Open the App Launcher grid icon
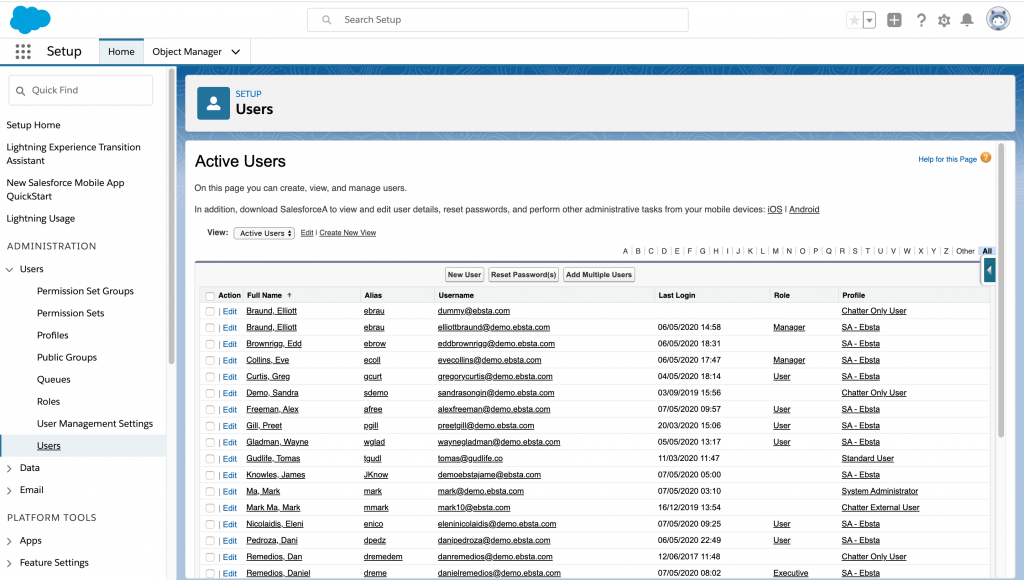 [x=23, y=52]
